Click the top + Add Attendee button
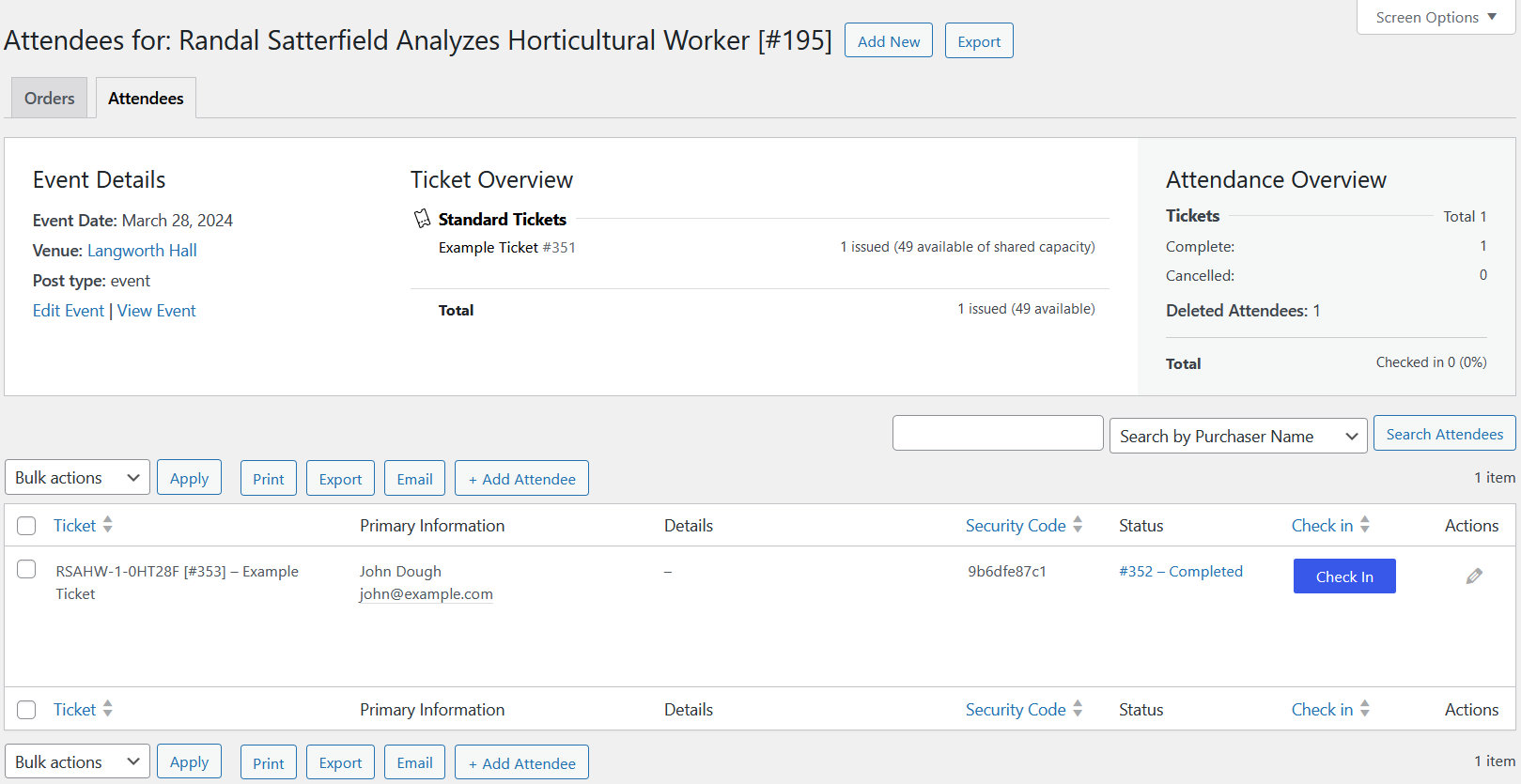The image size is (1521, 784). coord(521,478)
